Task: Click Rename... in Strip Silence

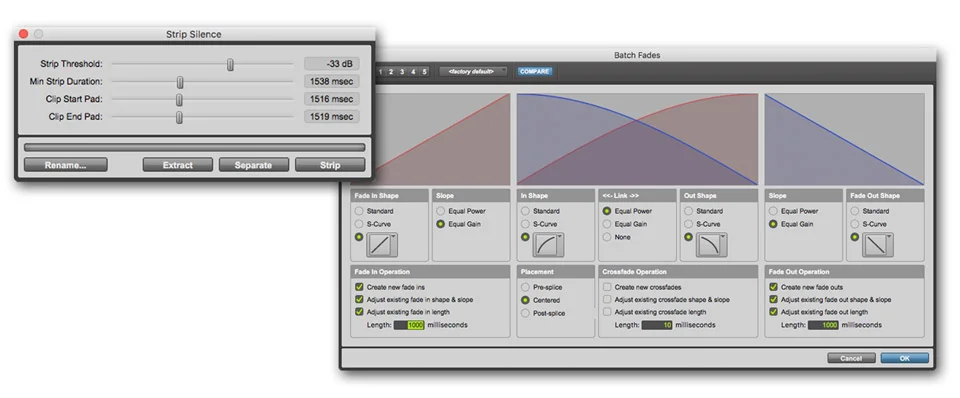Action: tap(66, 165)
